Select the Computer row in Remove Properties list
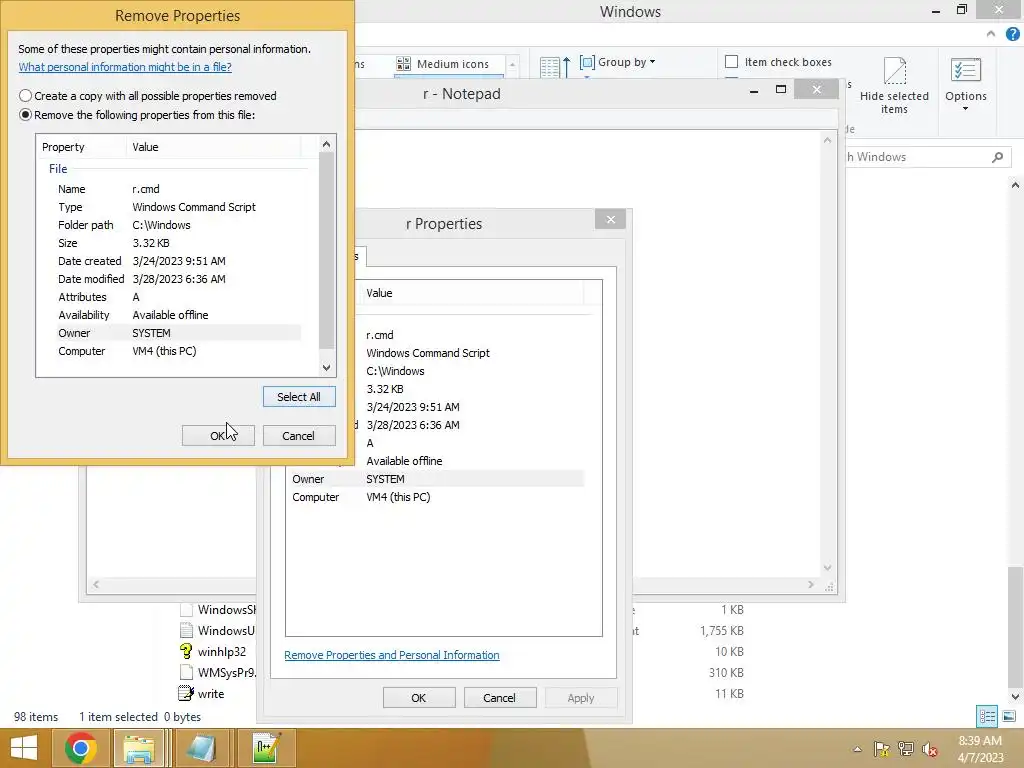This screenshot has width=1024, height=768. tap(178, 351)
